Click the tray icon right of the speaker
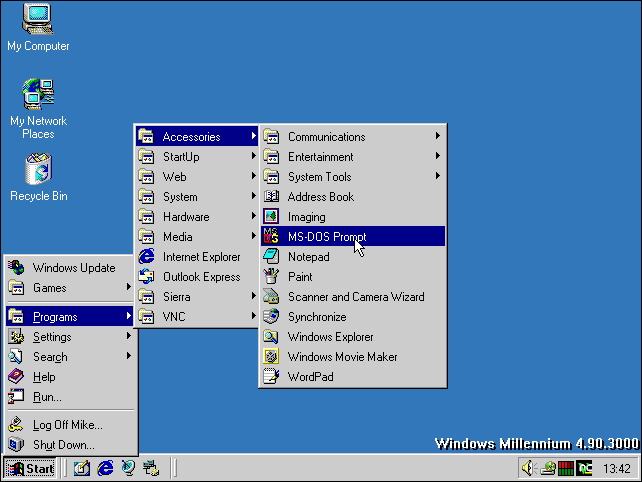 click(x=548, y=468)
